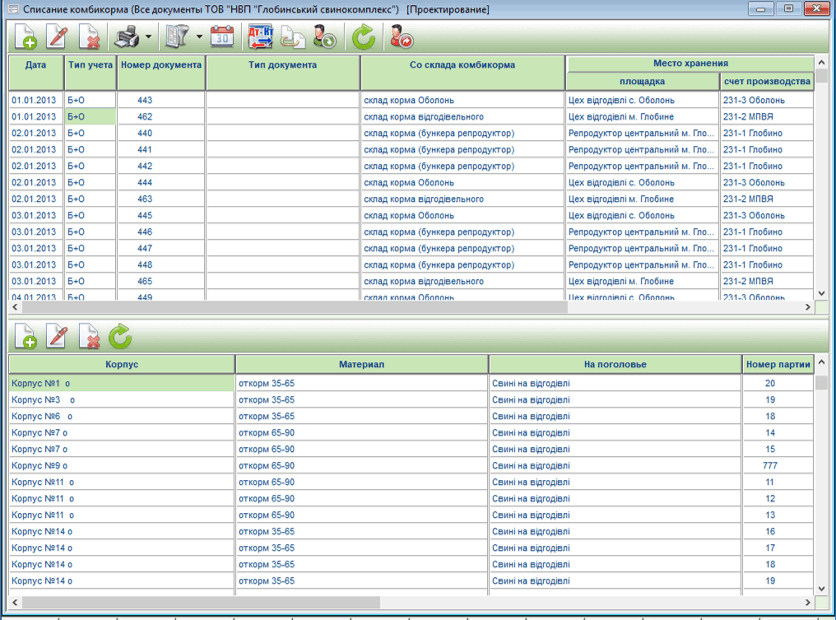Open the filter dropdown arrow
The width and height of the screenshot is (836, 620).
click(200, 38)
